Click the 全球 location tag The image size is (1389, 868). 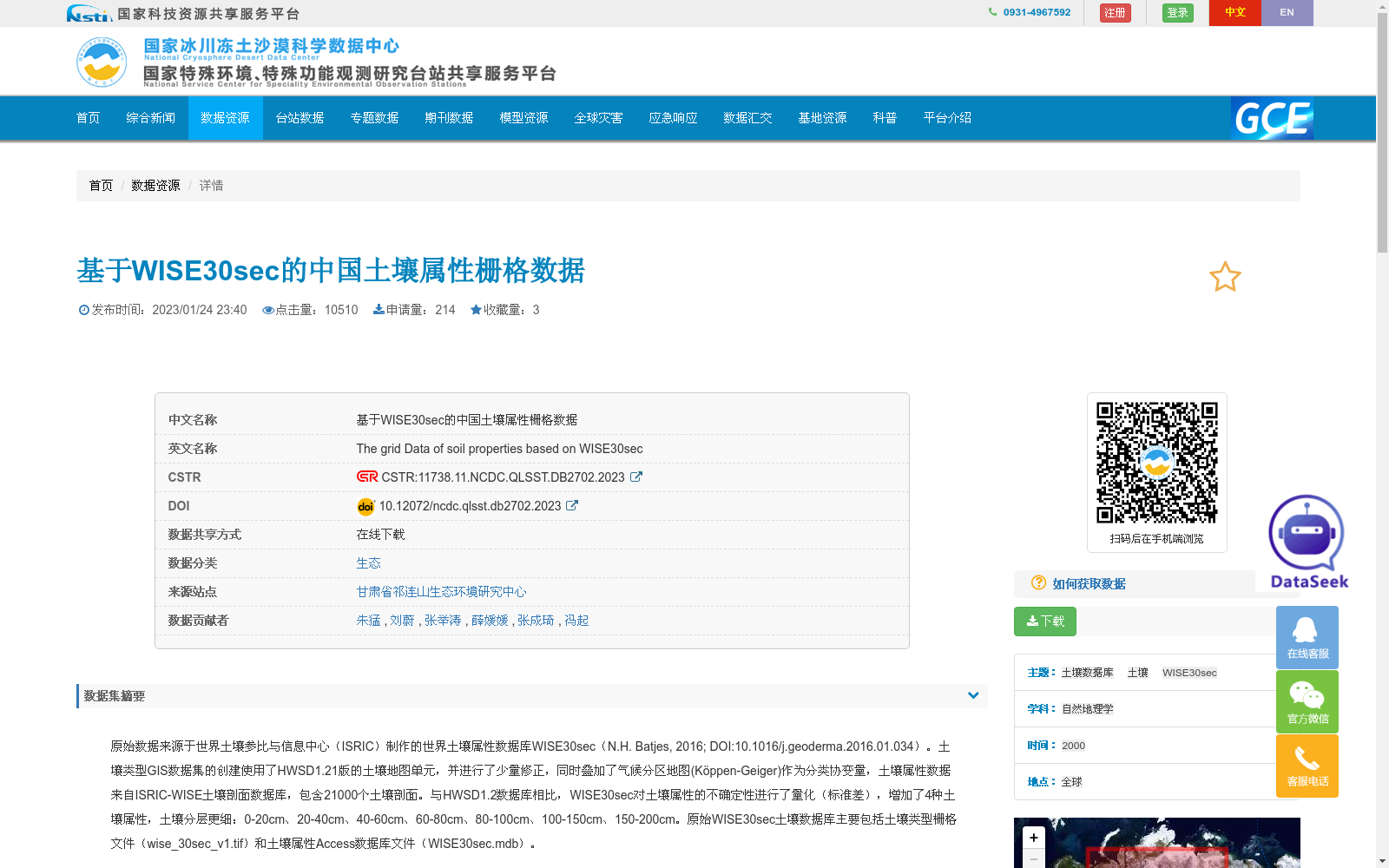coord(1072,782)
